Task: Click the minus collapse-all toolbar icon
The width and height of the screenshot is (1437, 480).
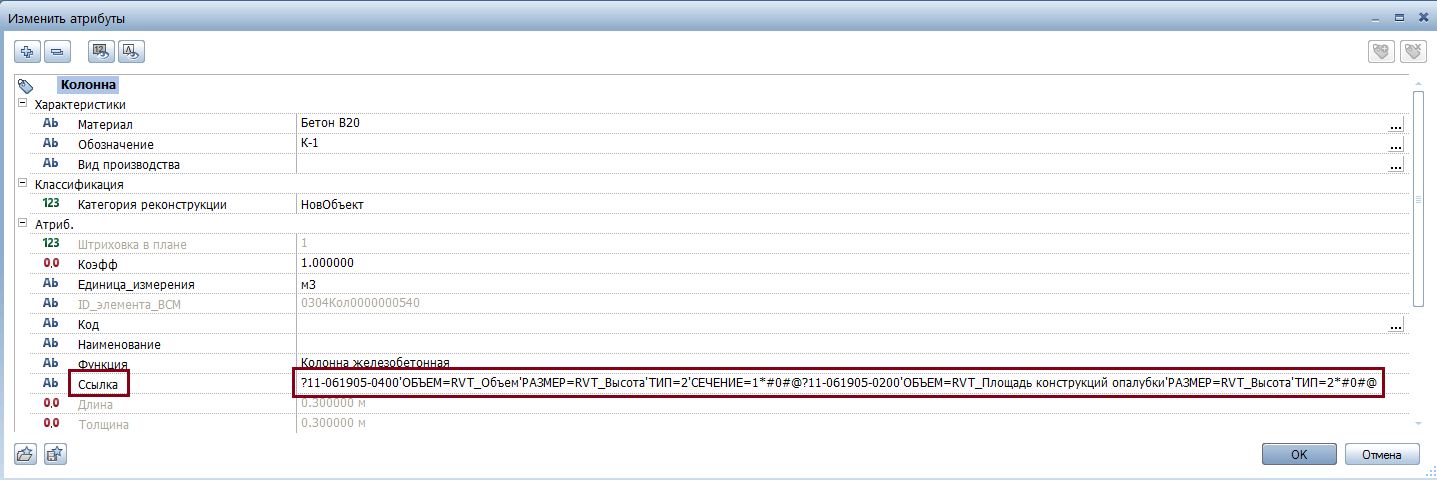Action: coord(57,50)
